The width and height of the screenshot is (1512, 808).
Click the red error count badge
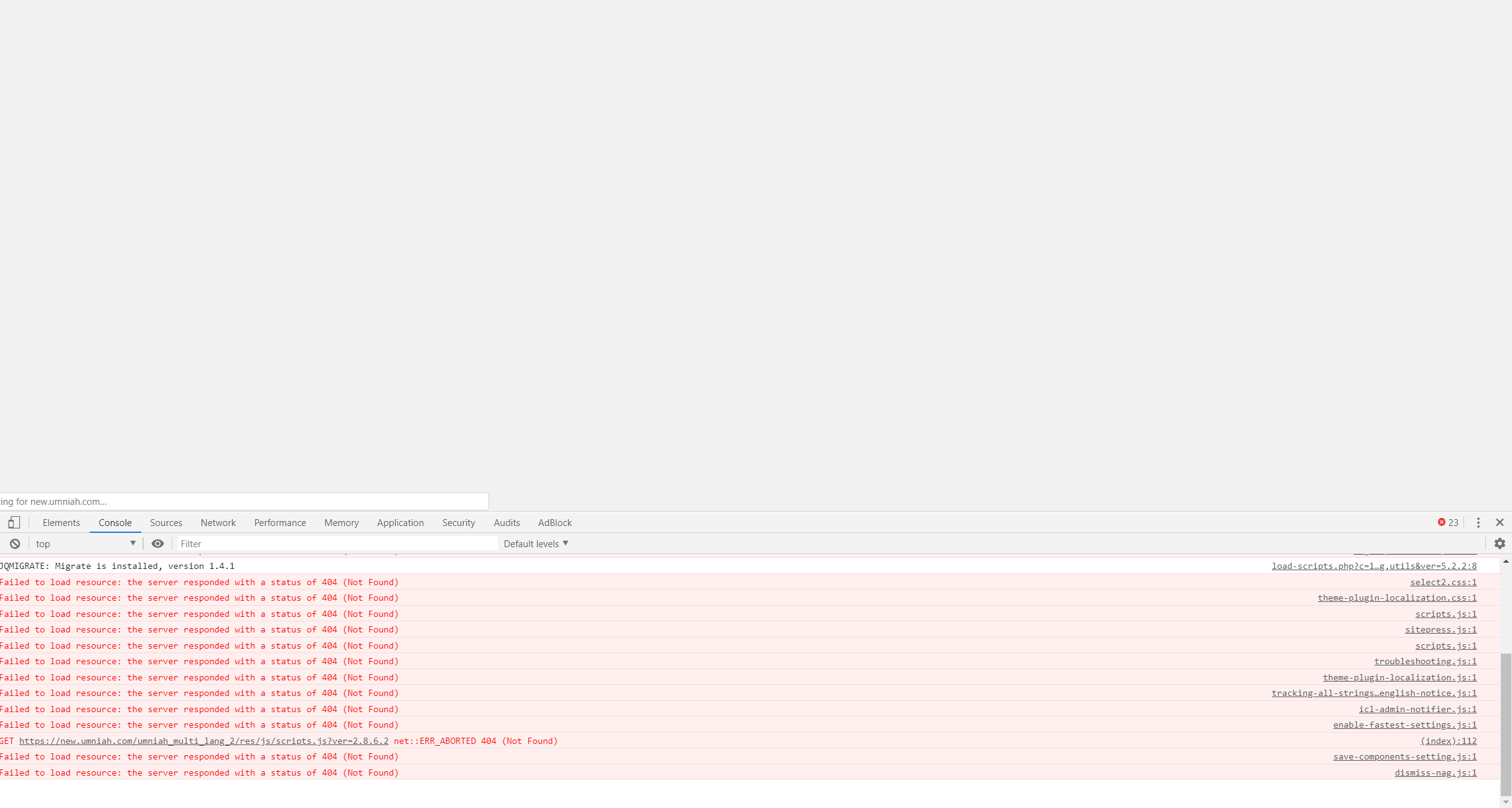(x=1448, y=522)
